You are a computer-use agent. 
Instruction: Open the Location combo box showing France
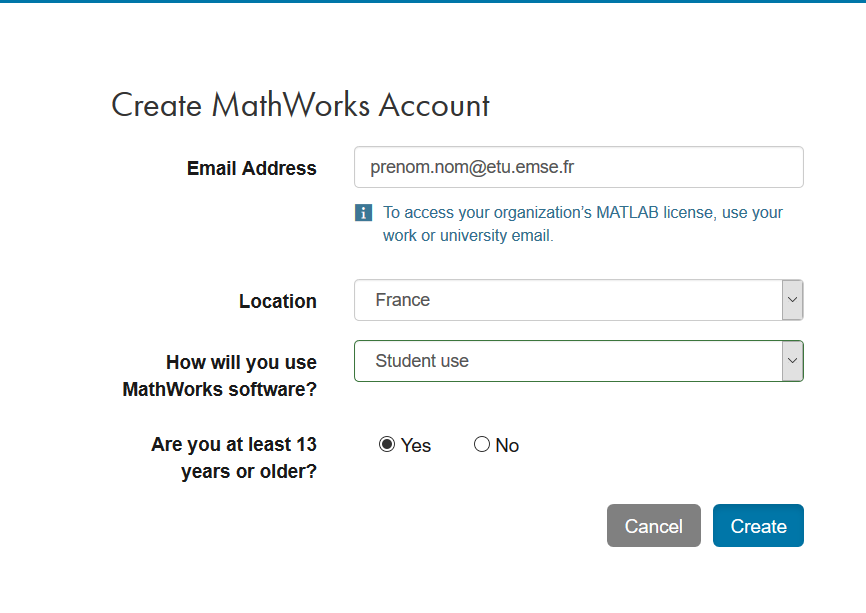coord(567,300)
